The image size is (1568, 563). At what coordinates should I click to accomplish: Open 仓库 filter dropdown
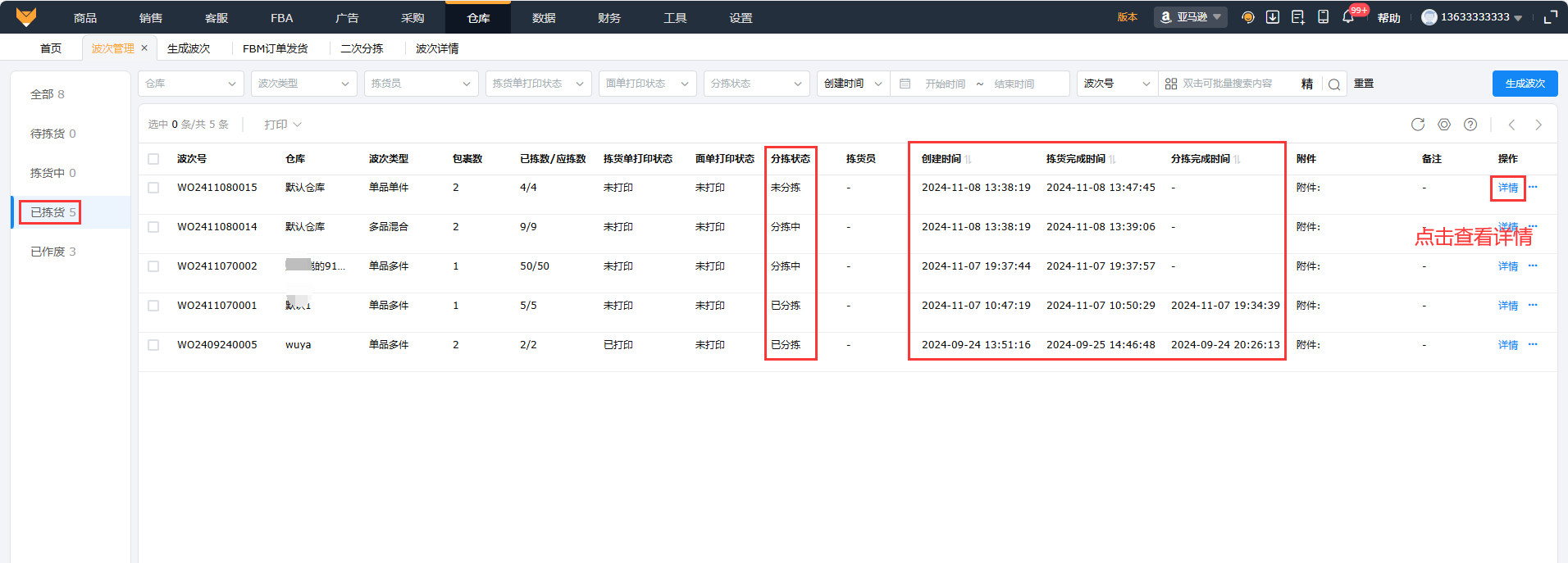(191, 84)
